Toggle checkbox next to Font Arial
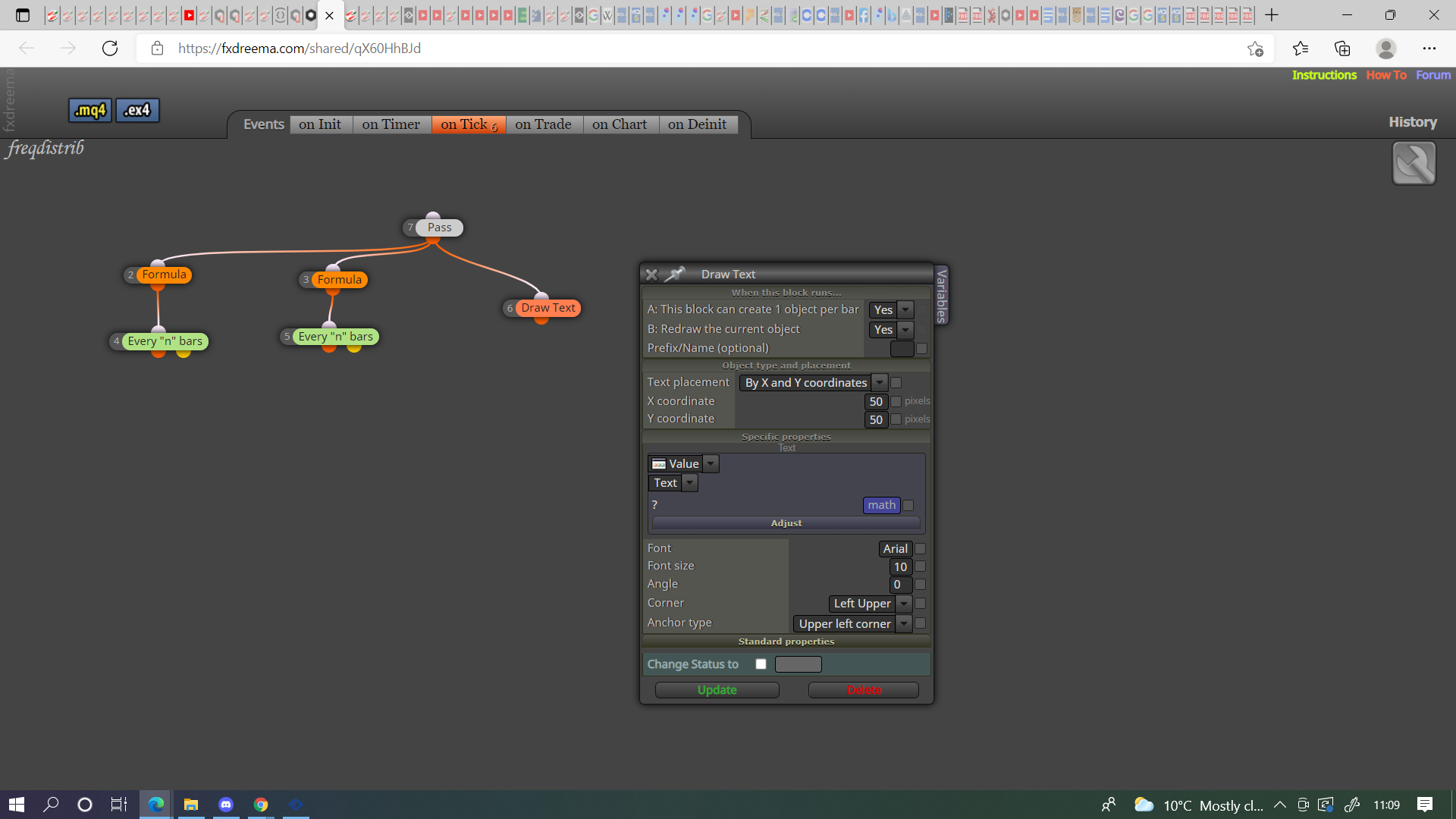 921,549
